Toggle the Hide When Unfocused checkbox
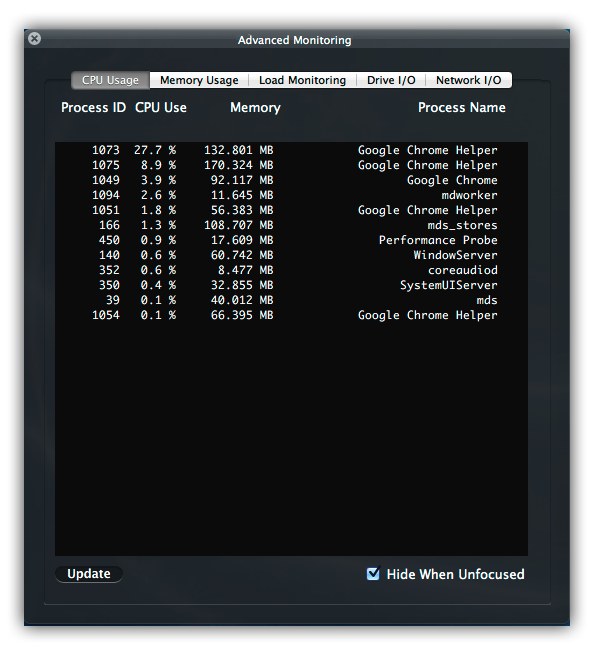Viewport: 594px width, 651px height. pos(373,574)
